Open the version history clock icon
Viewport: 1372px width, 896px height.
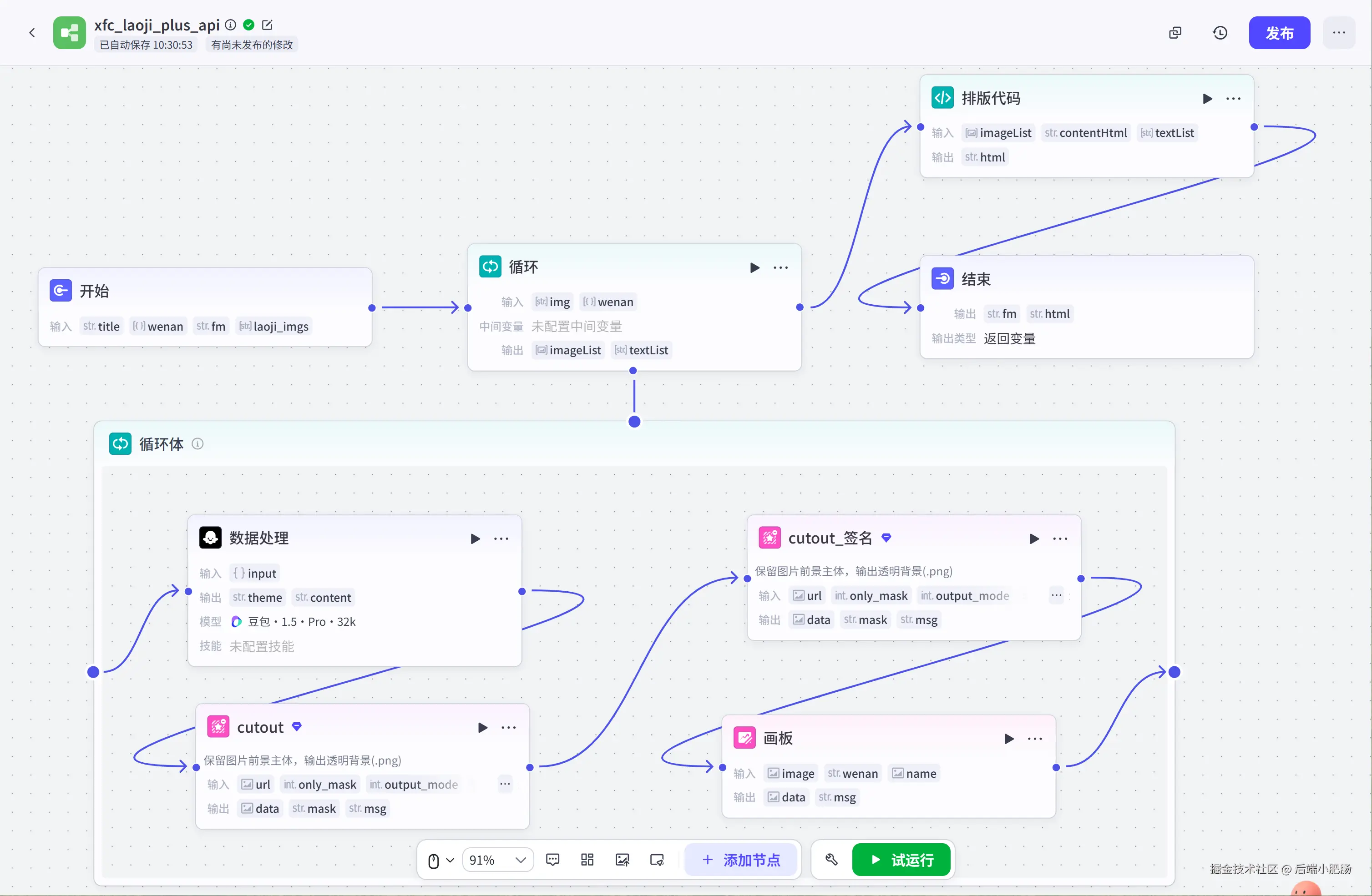click(x=1220, y=33)
